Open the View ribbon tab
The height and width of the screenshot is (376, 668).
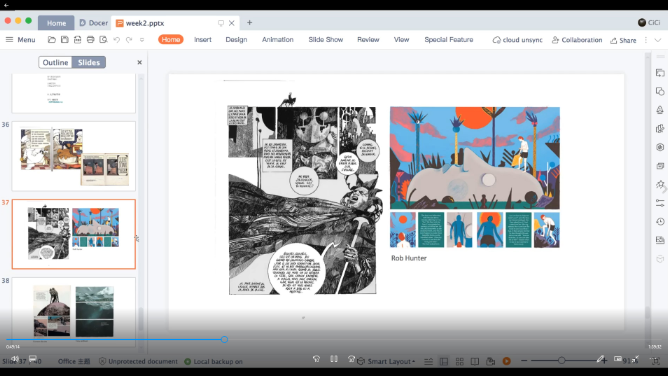click(401, 40)
